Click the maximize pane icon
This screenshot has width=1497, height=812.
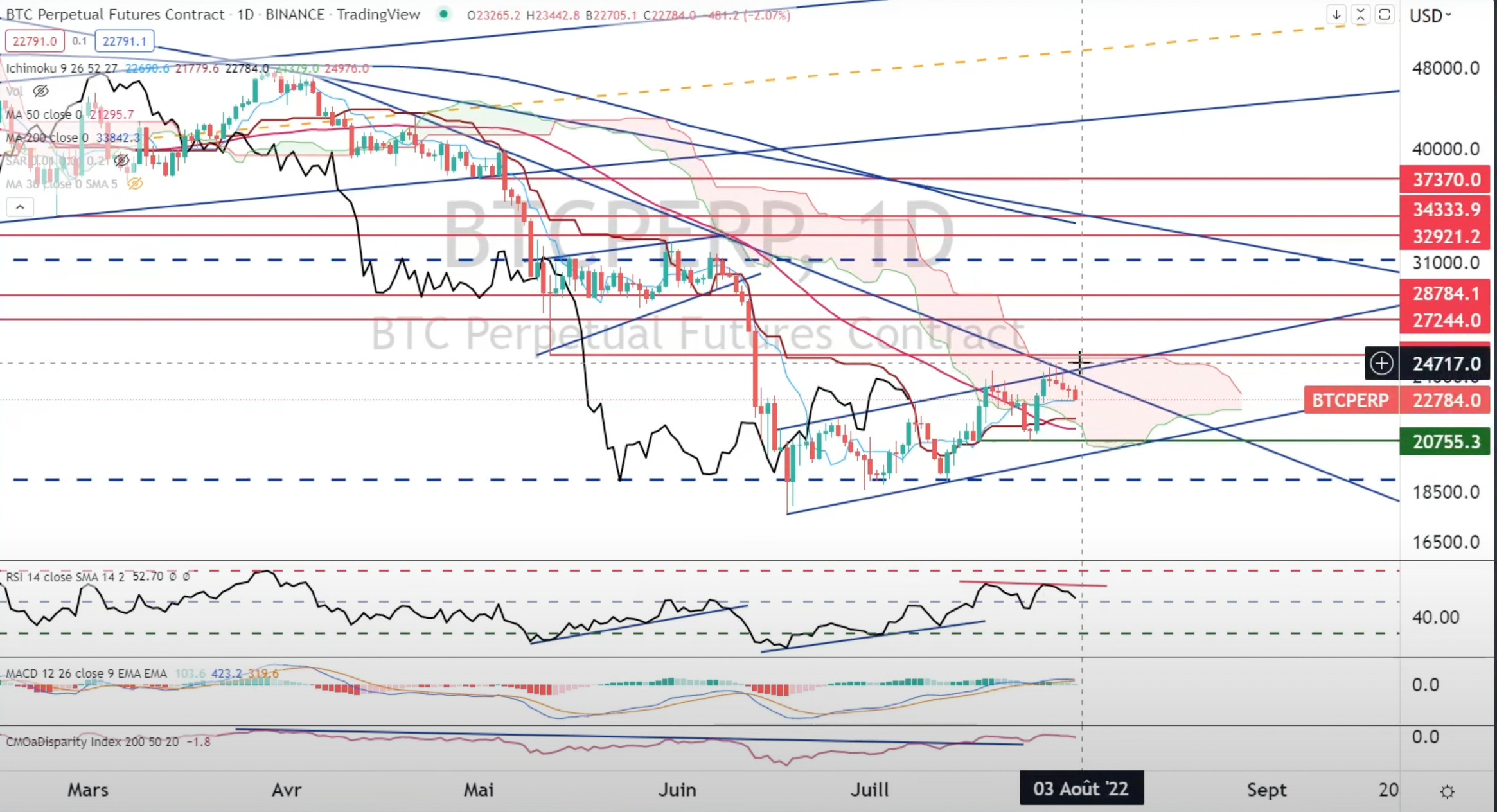1385,14
